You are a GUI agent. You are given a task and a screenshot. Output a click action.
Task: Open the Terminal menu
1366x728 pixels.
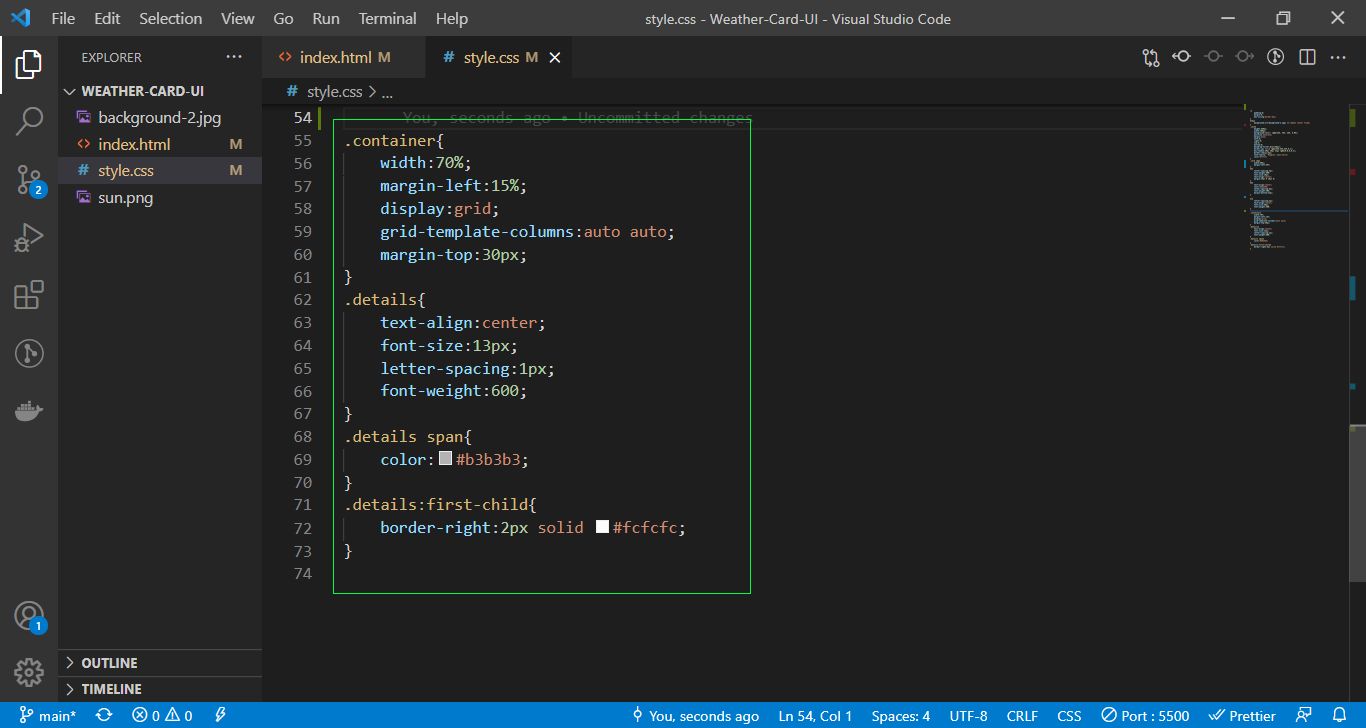click(387, 18)
